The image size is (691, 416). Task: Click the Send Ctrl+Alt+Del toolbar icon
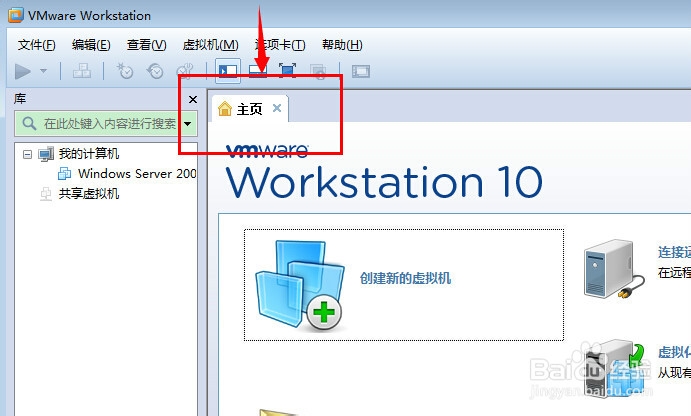point(82,71)
